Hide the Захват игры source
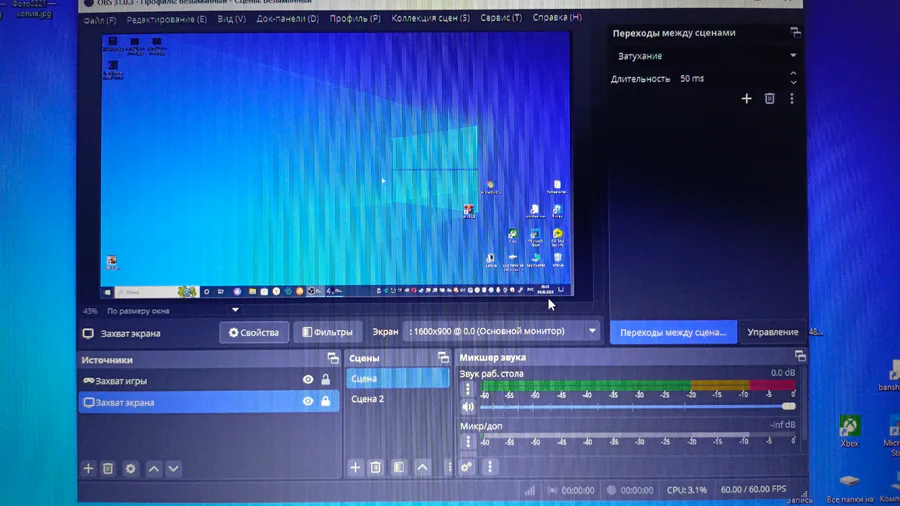 [x=308, y=380]
